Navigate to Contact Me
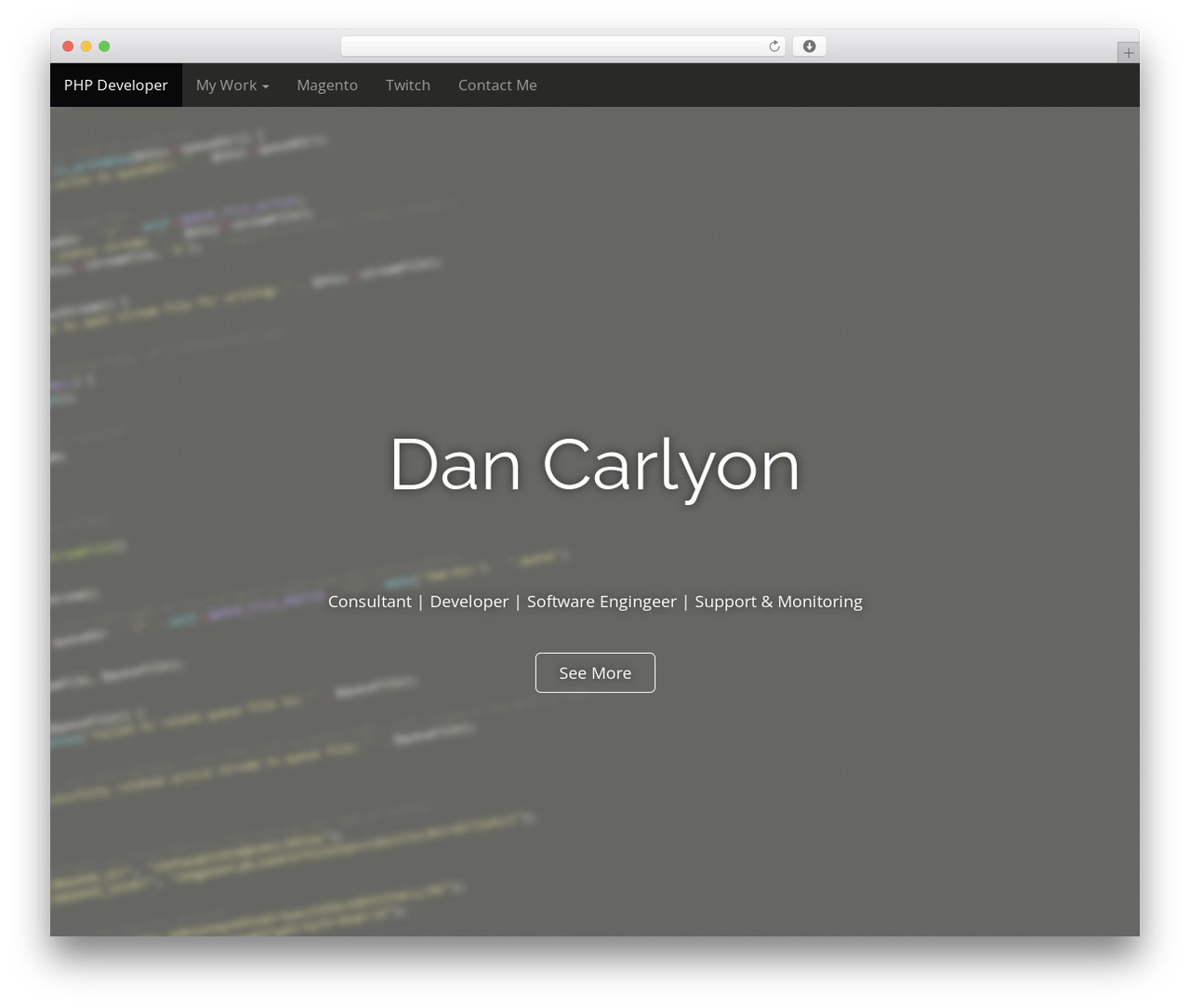The width and height of the screenshot is (1190, 1008). [x=497, y=86]
